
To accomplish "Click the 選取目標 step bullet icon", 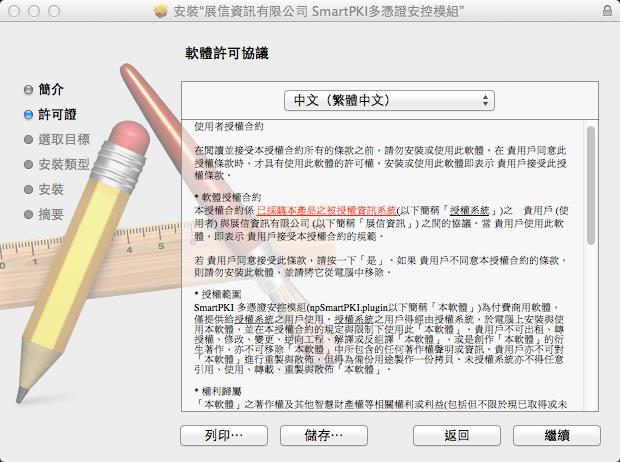I will [28, 140].
